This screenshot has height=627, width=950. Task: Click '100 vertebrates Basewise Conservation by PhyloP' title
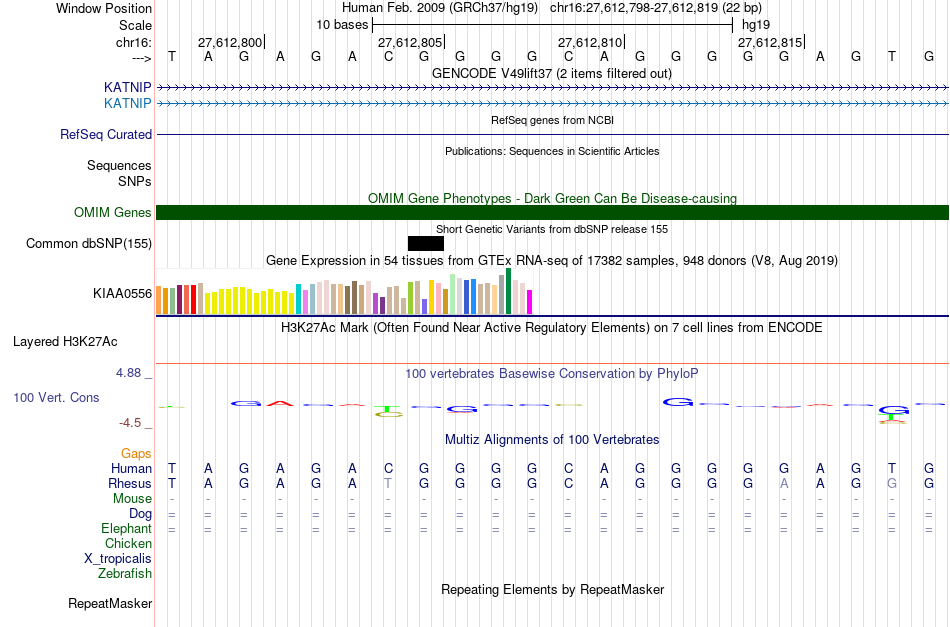coord(552,374)
